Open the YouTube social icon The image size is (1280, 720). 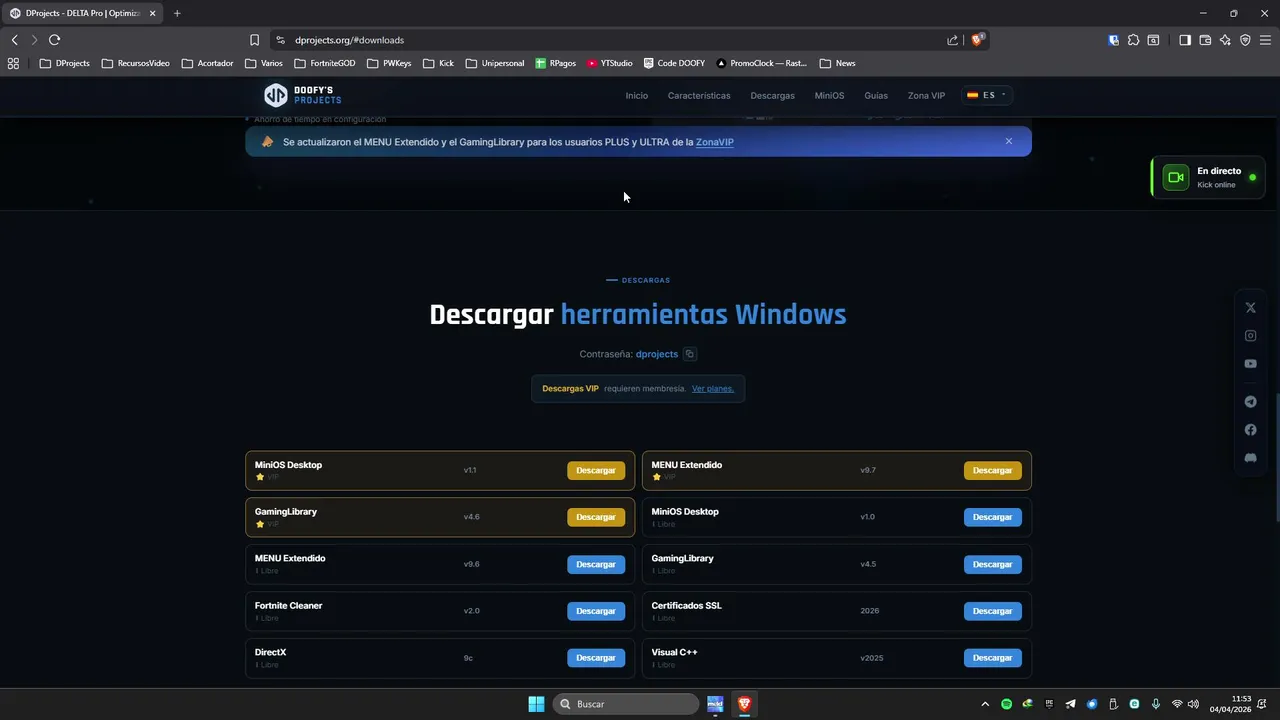tap(1250, 364)
